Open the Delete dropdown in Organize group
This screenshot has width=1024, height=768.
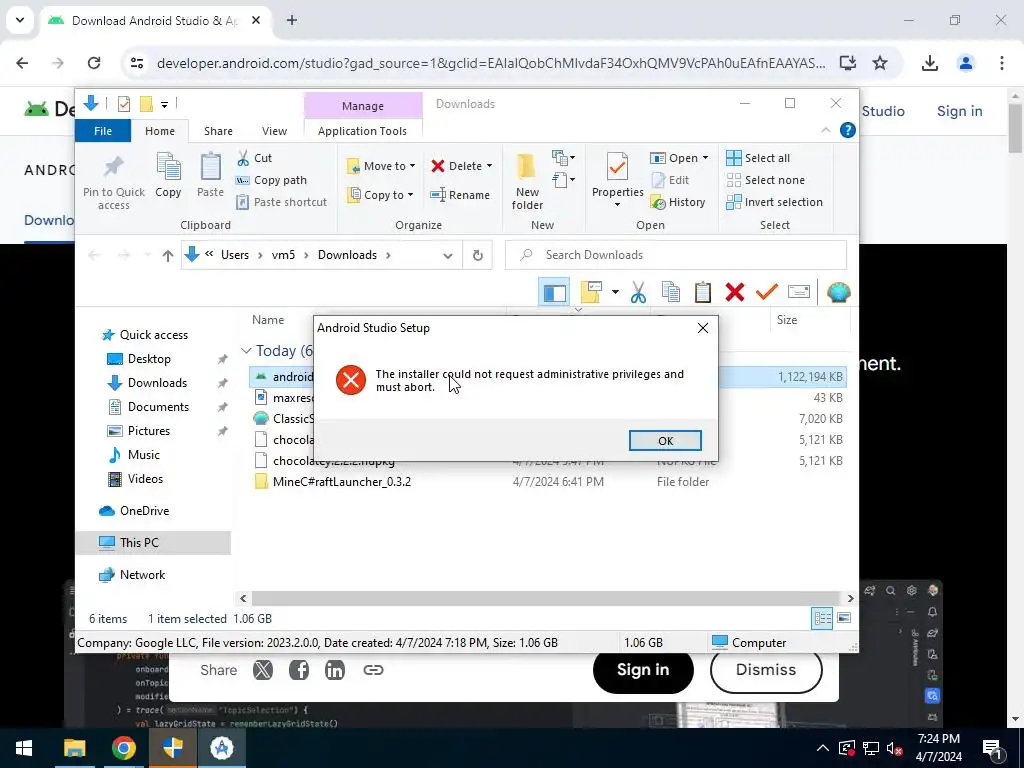[x=461, y=166]
